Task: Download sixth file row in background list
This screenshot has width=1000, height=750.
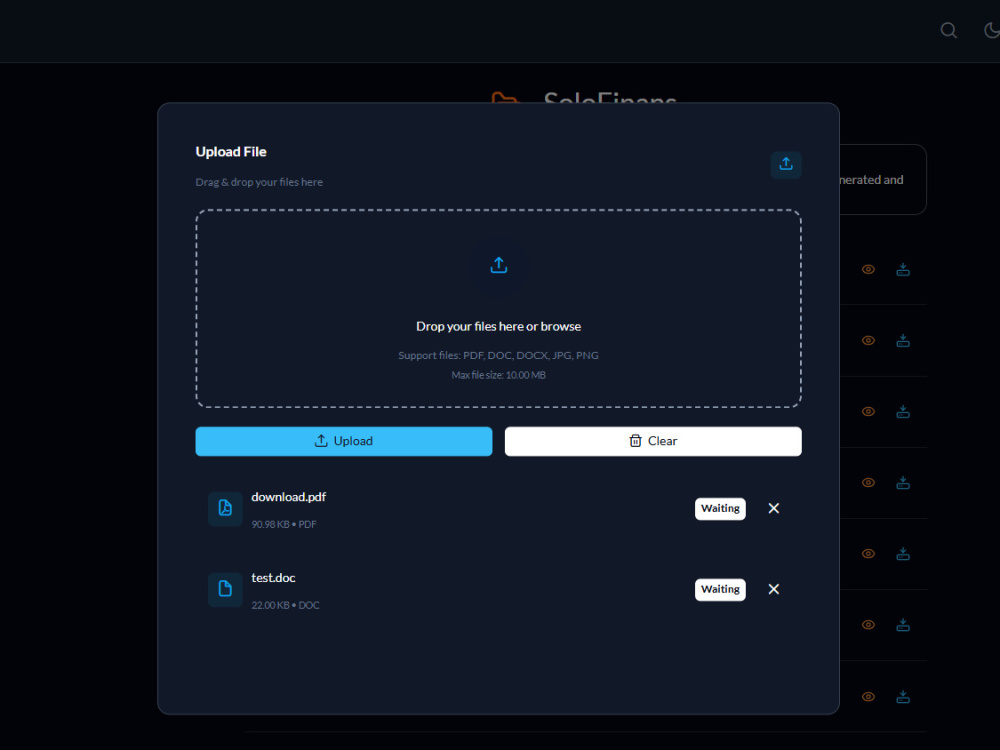Action: (x=903, y=625)
